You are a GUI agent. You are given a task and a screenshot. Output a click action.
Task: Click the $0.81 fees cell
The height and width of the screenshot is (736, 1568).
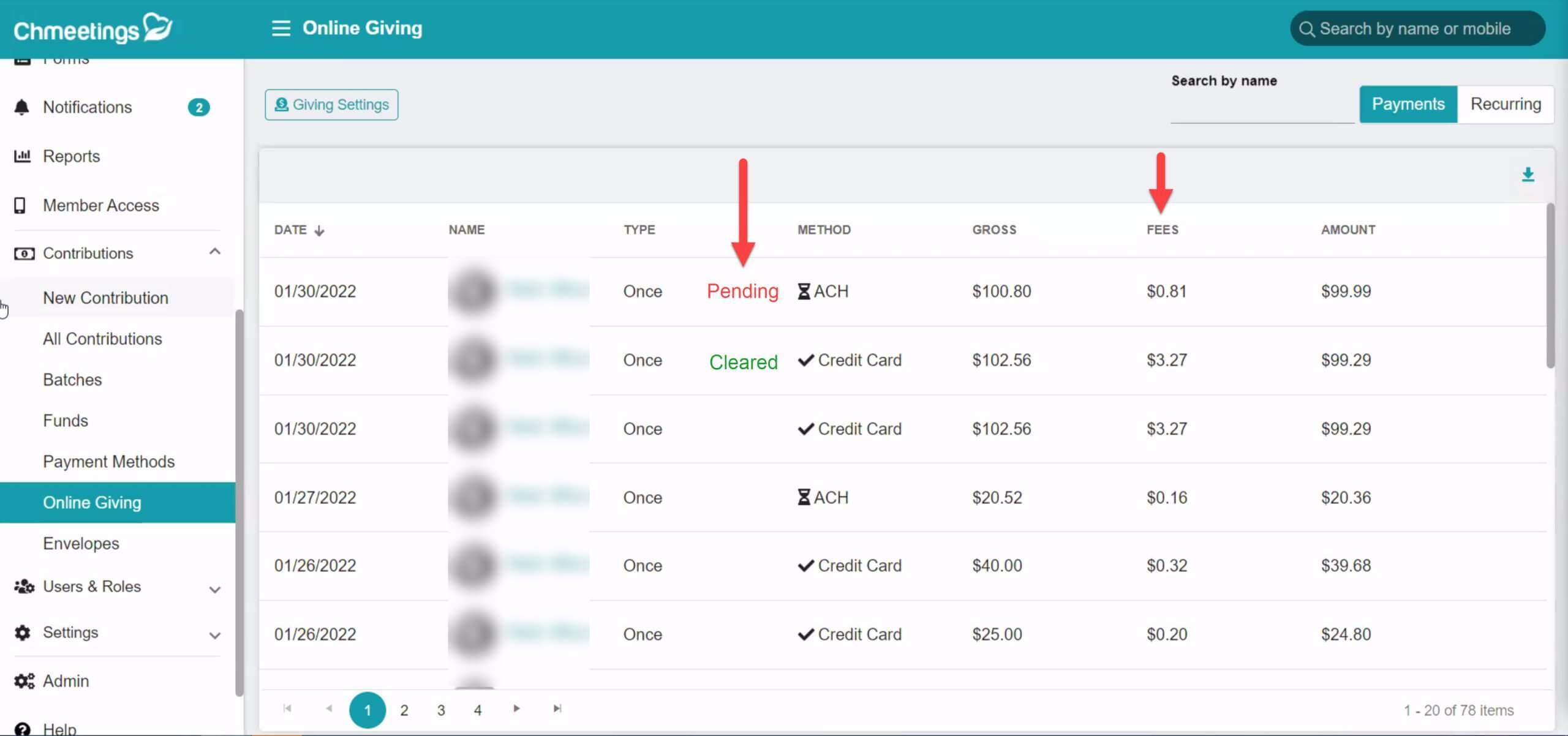(1166, 291)
